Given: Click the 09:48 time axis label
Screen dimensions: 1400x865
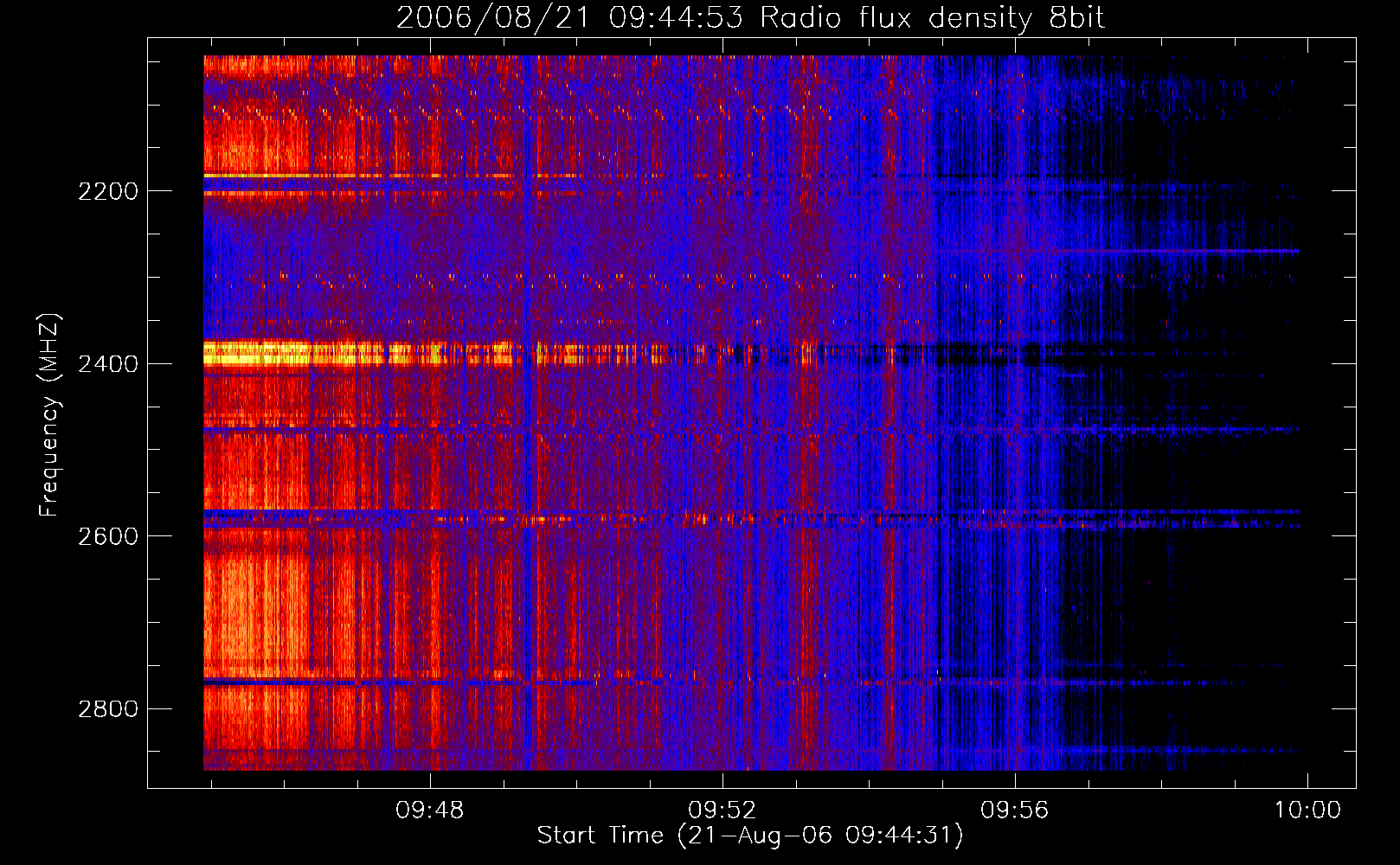Looking at the screenshot, I should tap(430, 810).
